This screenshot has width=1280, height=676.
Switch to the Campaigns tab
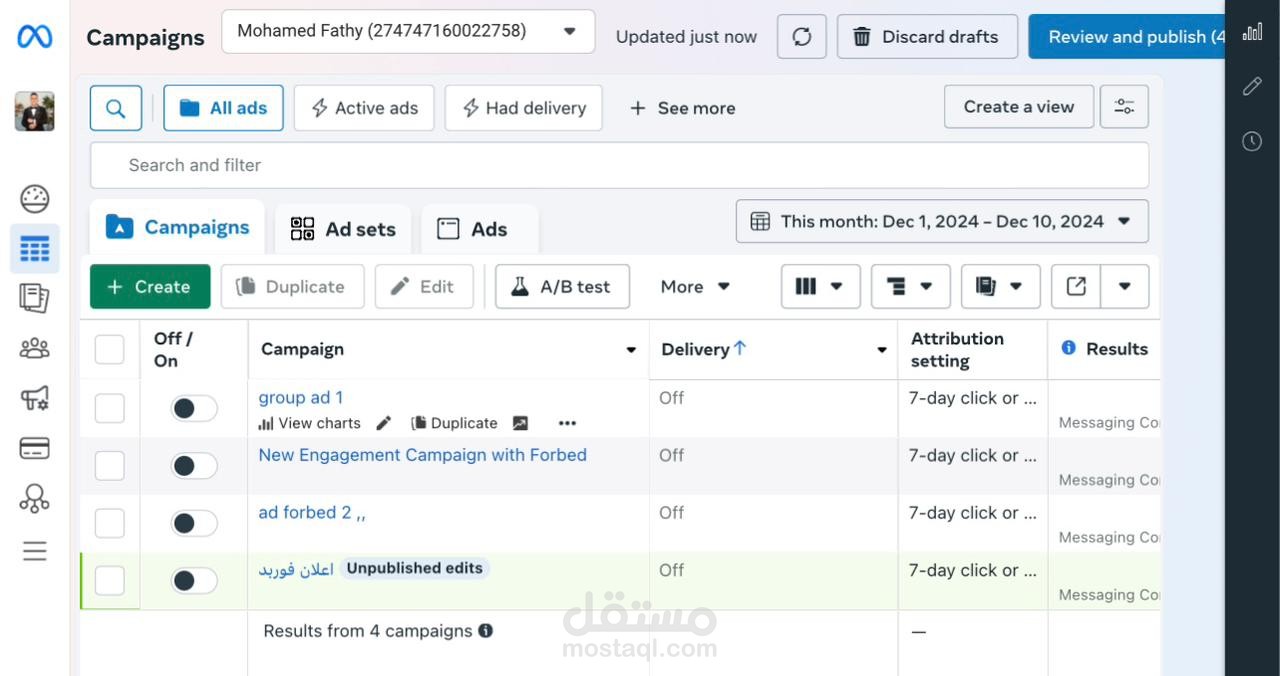pyautogui.click(x=177, y=227)
